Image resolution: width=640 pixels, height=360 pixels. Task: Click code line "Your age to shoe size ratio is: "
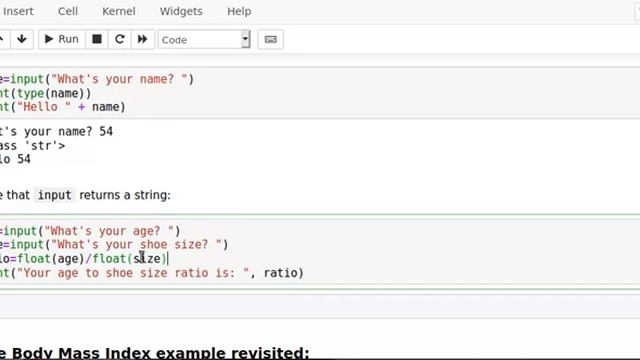coord(152,273)
